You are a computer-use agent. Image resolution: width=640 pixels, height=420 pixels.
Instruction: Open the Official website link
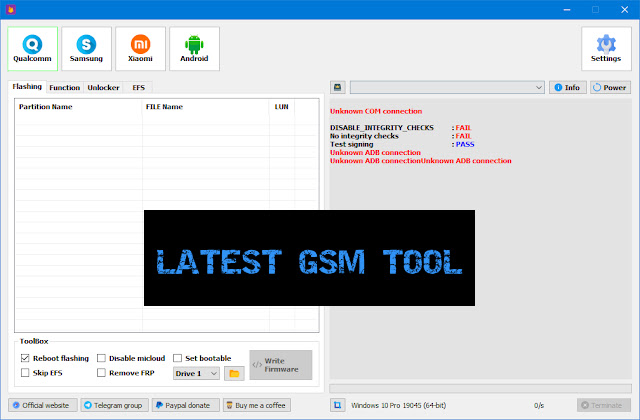43,405
